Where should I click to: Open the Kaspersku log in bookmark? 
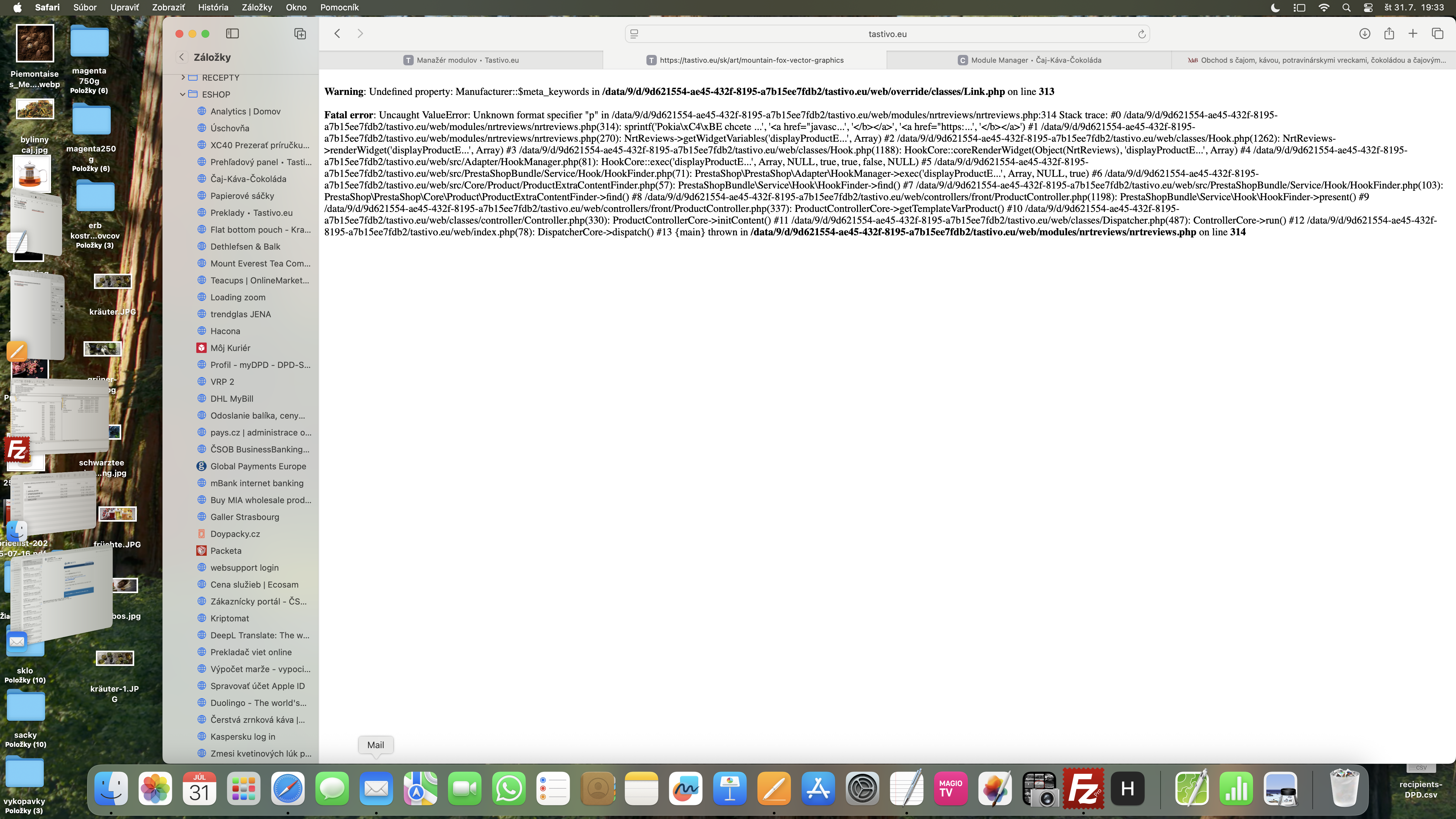[x=242, y=736]
